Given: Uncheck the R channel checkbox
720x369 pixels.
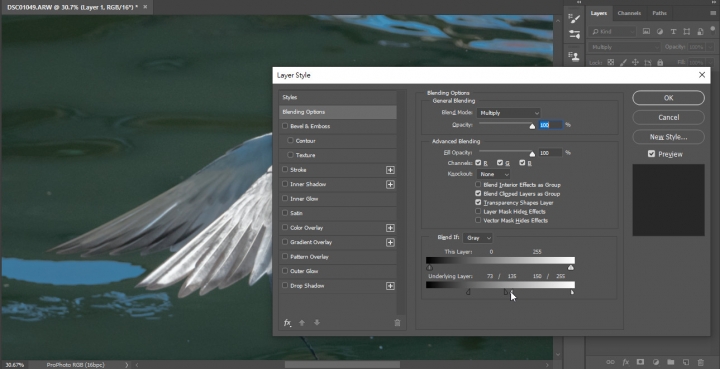Looking at the screenshot, I should pyautogui.click(x=478, y=163).
